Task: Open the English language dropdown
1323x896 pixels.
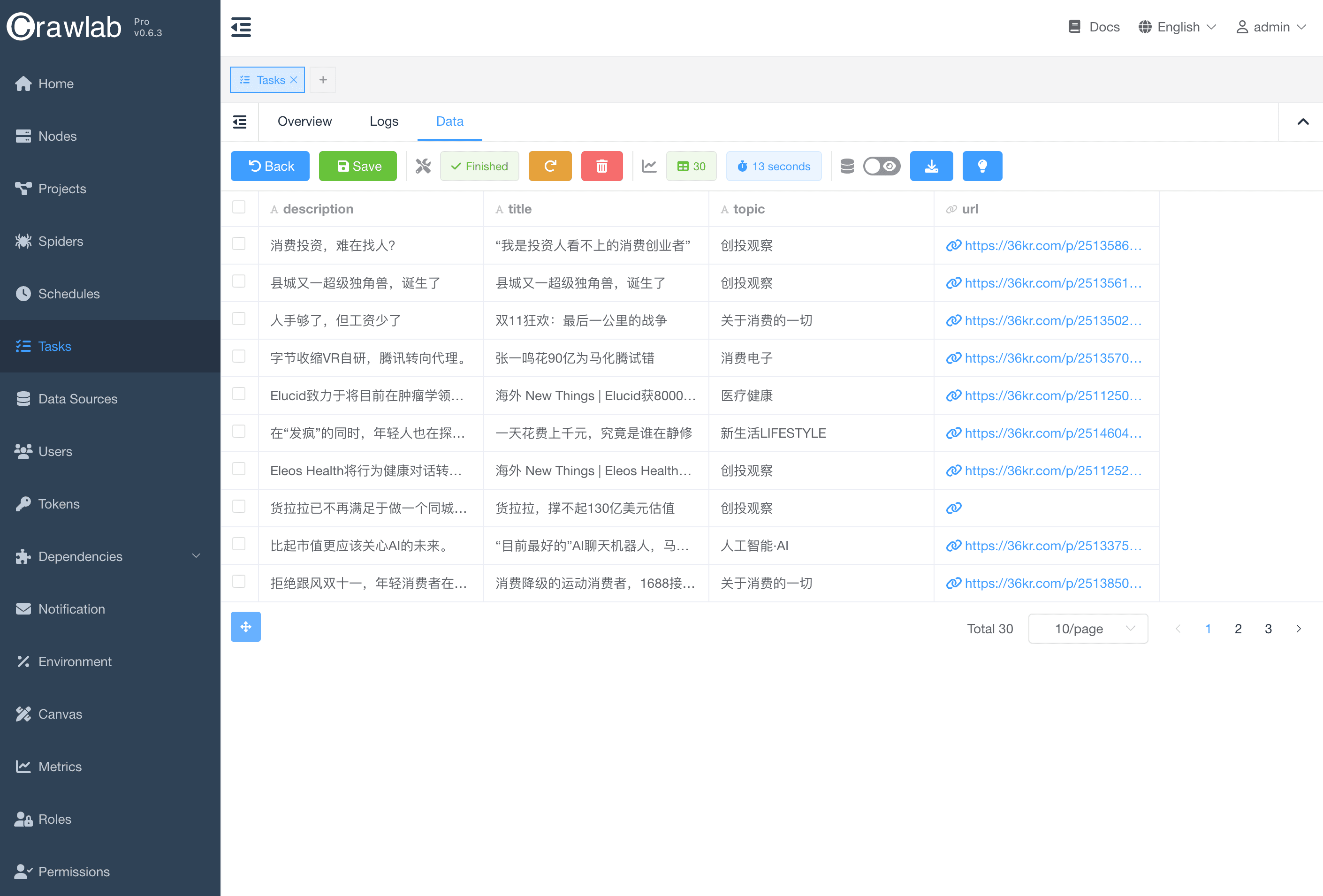Action: pyautogui.click(x=1177, y=27)
